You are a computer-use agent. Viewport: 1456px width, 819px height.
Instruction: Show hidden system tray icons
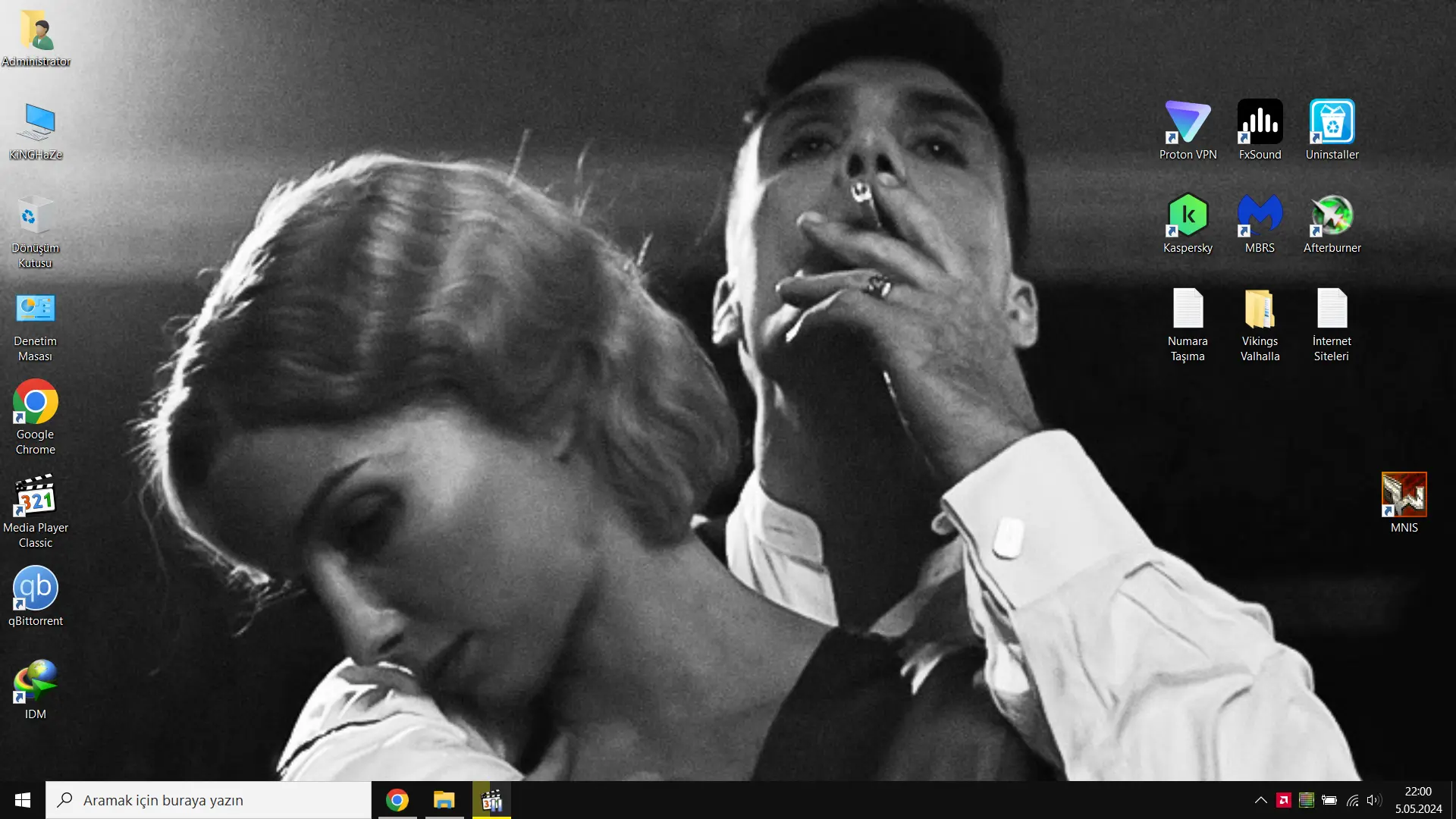coord(1261,800)
